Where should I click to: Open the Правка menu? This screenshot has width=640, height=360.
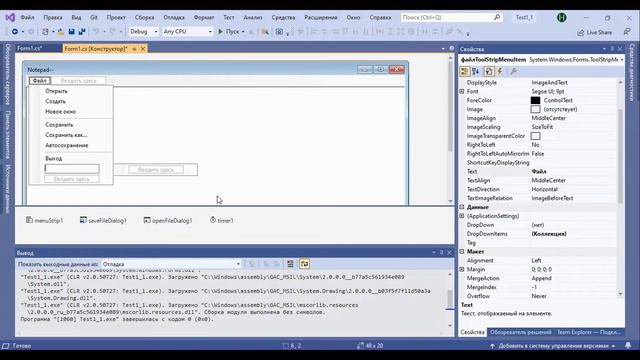(x=53, y=17)
